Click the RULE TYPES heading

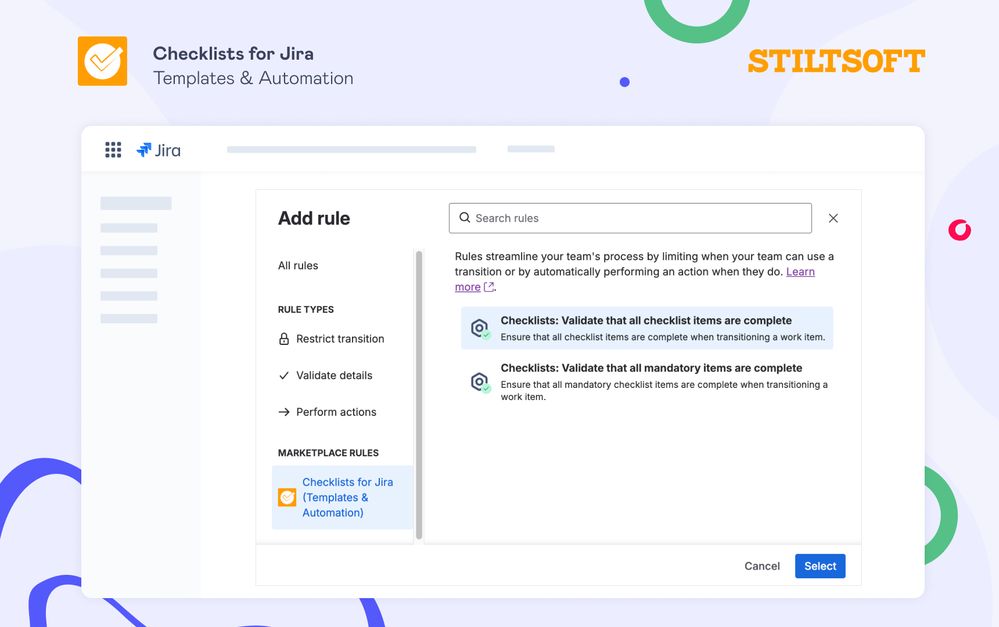click(x=306, y=310)
